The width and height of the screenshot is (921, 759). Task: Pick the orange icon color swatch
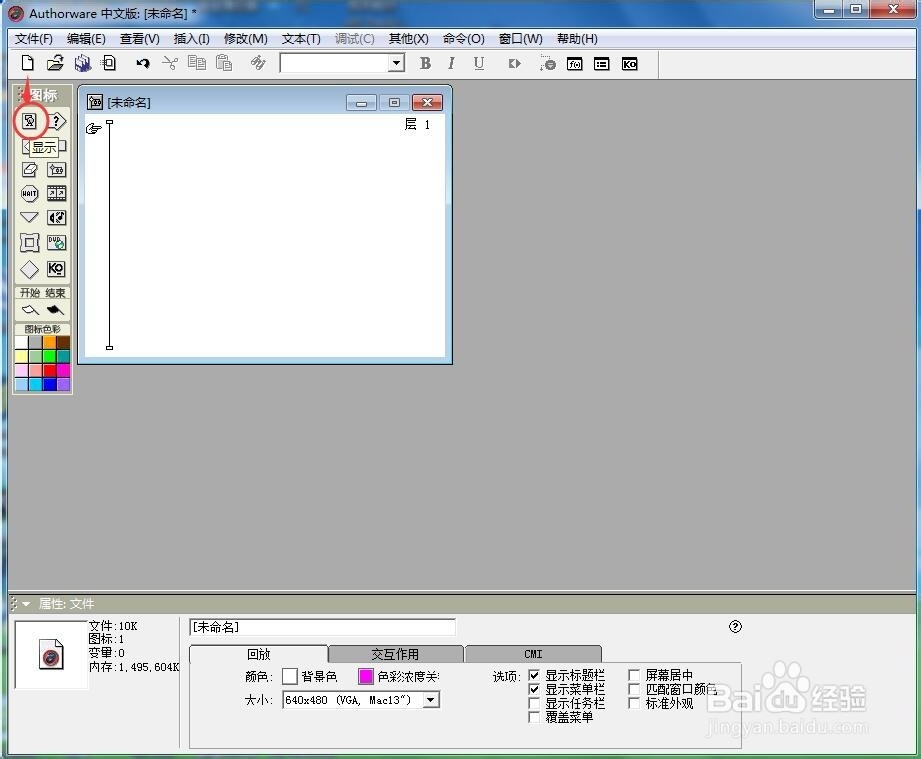pyautogui.click(x=49, y=342)
